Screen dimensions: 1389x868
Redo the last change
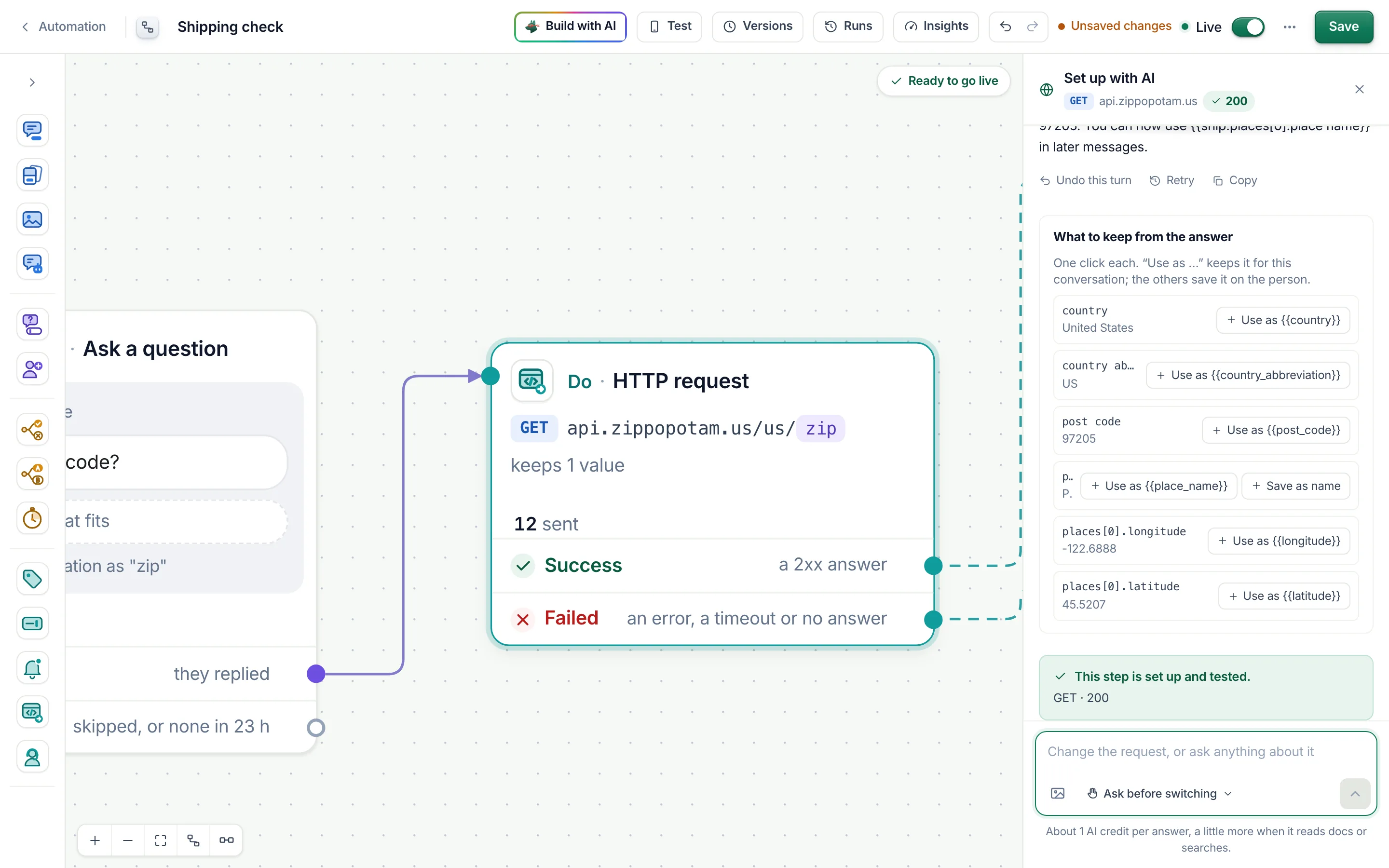pos(1032,27)
